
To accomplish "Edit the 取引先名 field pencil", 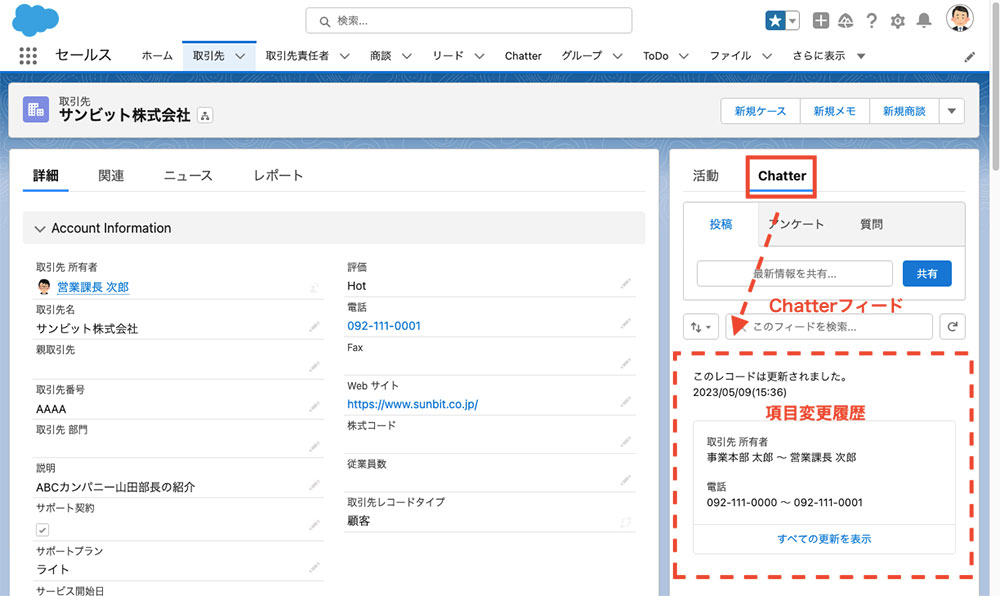I will (x=314, y=328).
